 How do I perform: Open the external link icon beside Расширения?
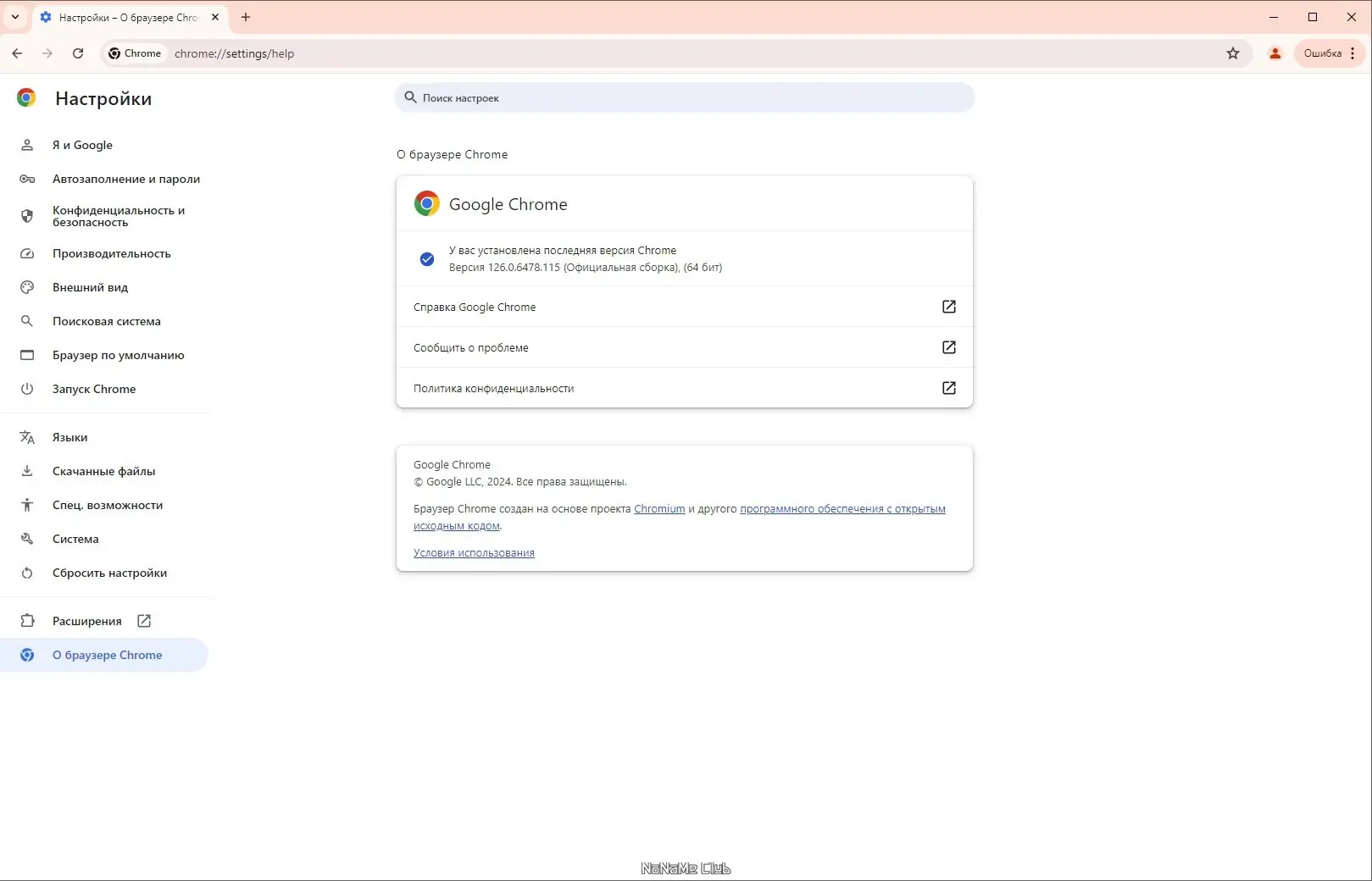(144, 621)
